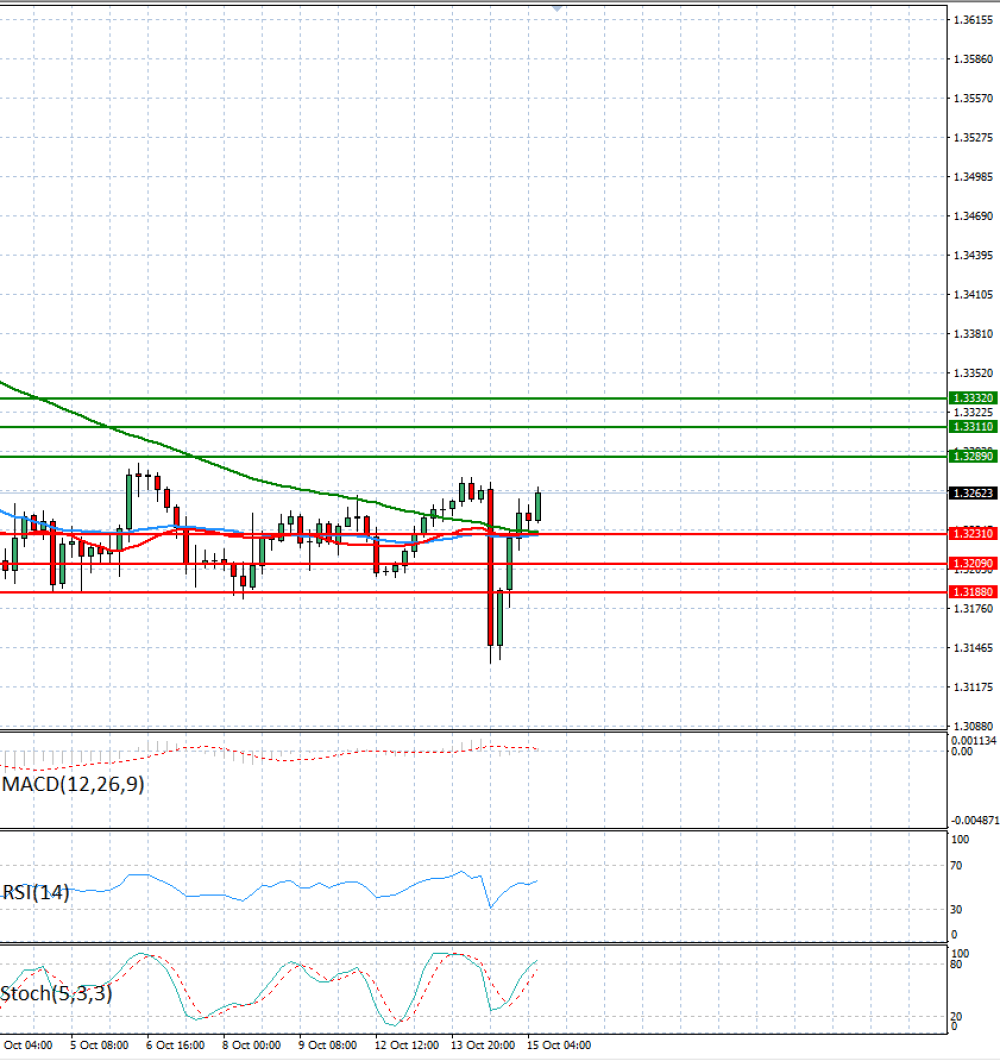The width and height of the screenshot is (1000, 1061).
Task: Click the 1.35860 price scale value
Action: [x=973, y=60]
